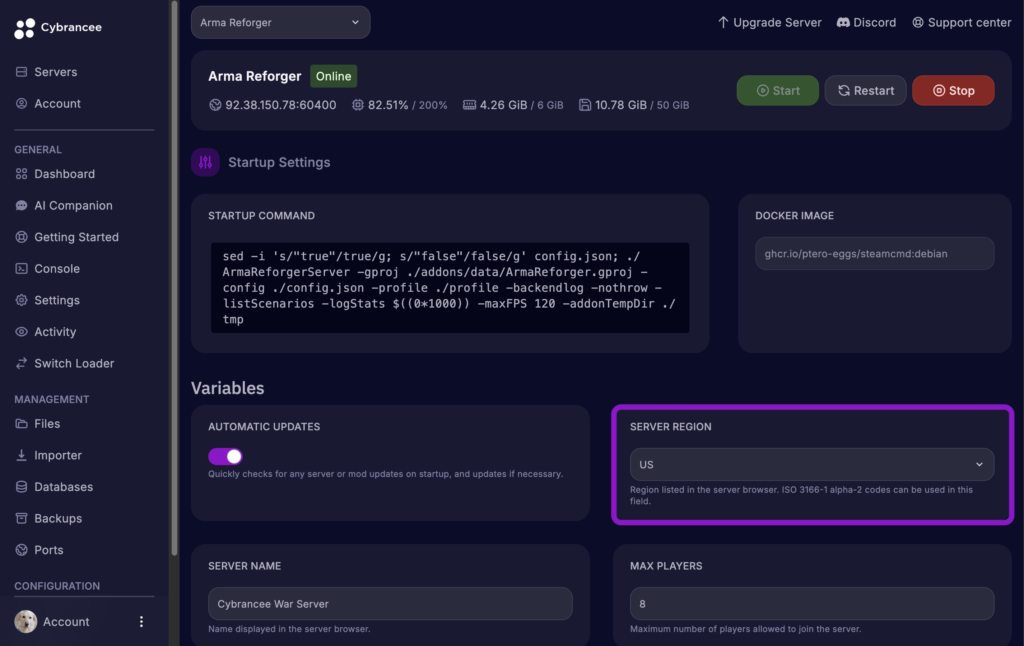1024x646 pixels.
Task: Click the 4.26 GiB memory value
Action: 503,105
